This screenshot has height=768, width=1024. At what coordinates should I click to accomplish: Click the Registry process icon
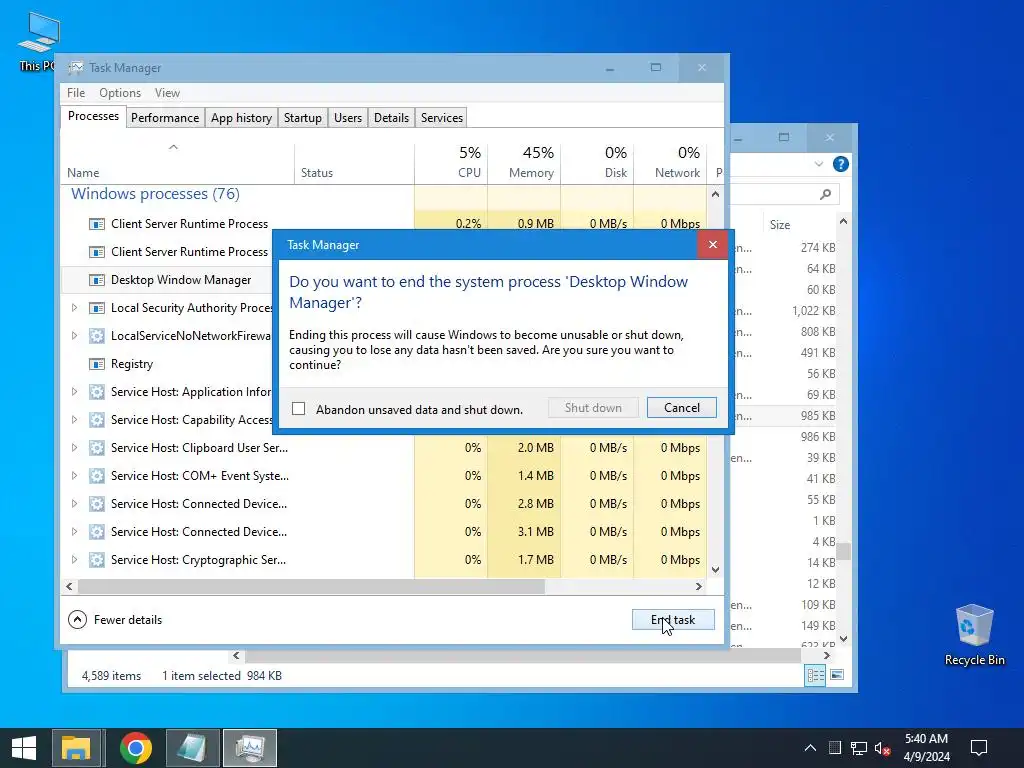pos(97,364)
